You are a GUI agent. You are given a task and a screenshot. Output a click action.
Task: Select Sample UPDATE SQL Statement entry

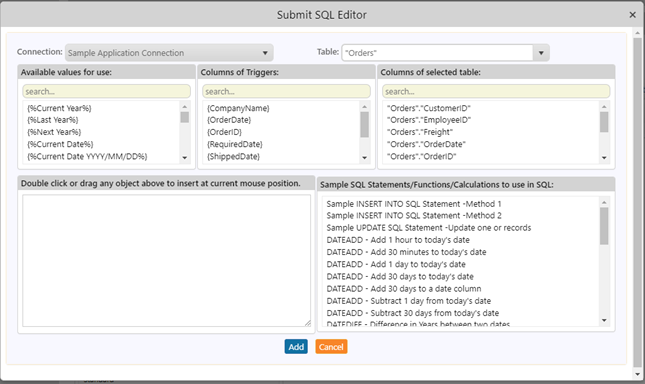[429, 228]
